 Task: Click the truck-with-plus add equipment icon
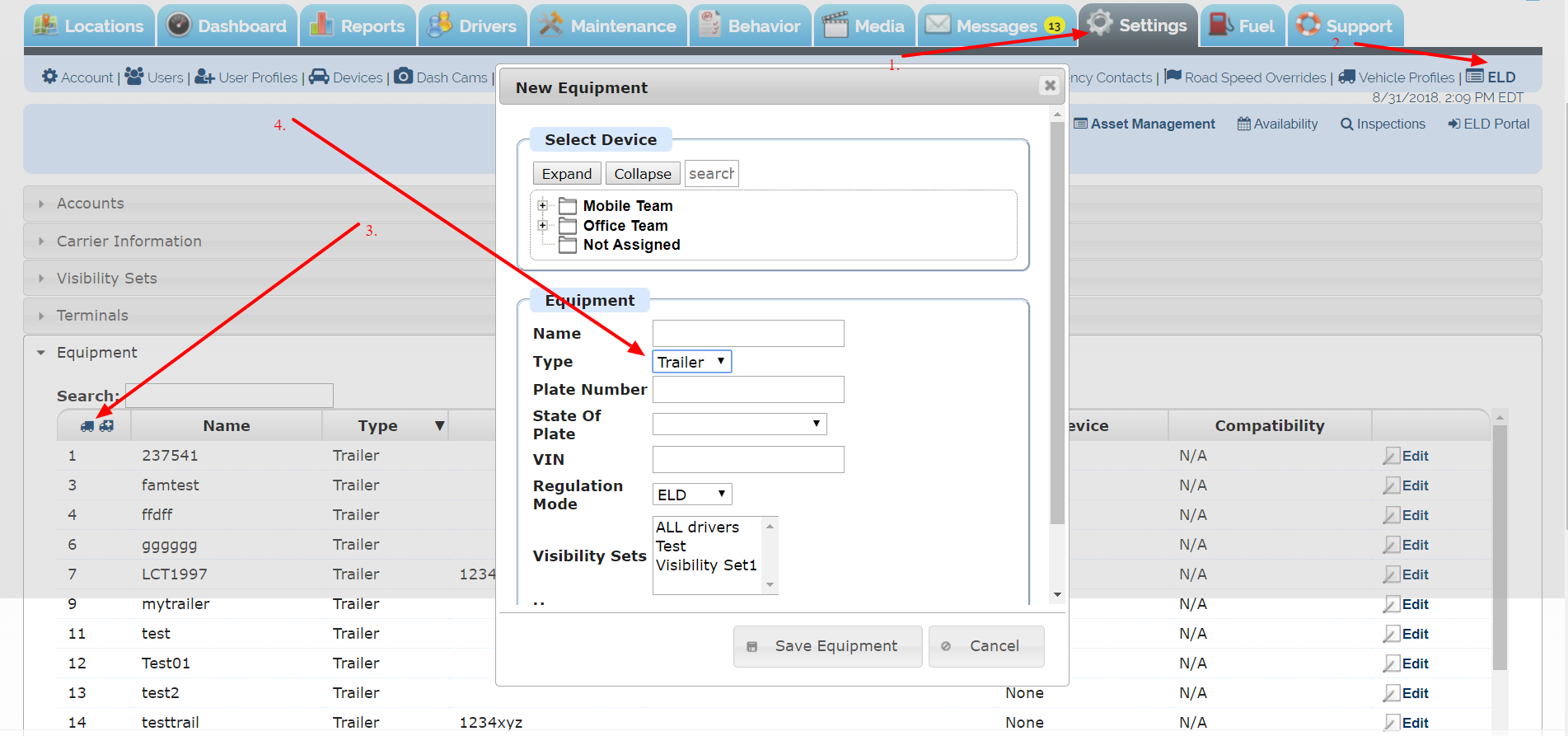(x=106, y=426)
